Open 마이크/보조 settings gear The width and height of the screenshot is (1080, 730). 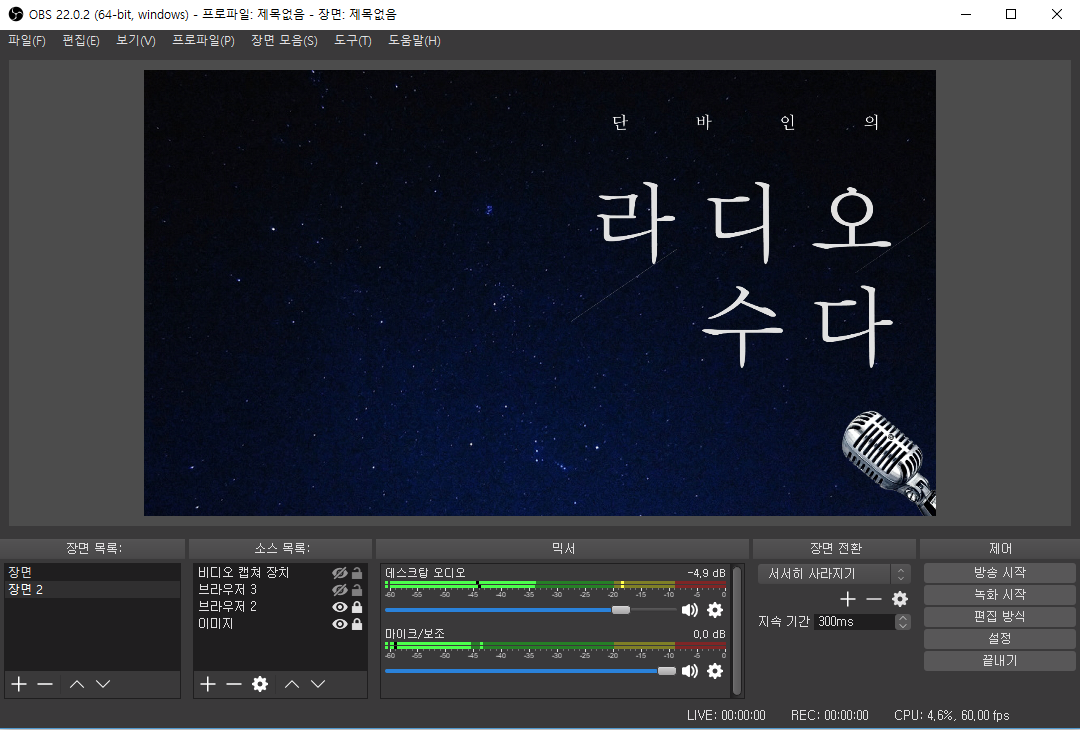click(x=715, y=671)
